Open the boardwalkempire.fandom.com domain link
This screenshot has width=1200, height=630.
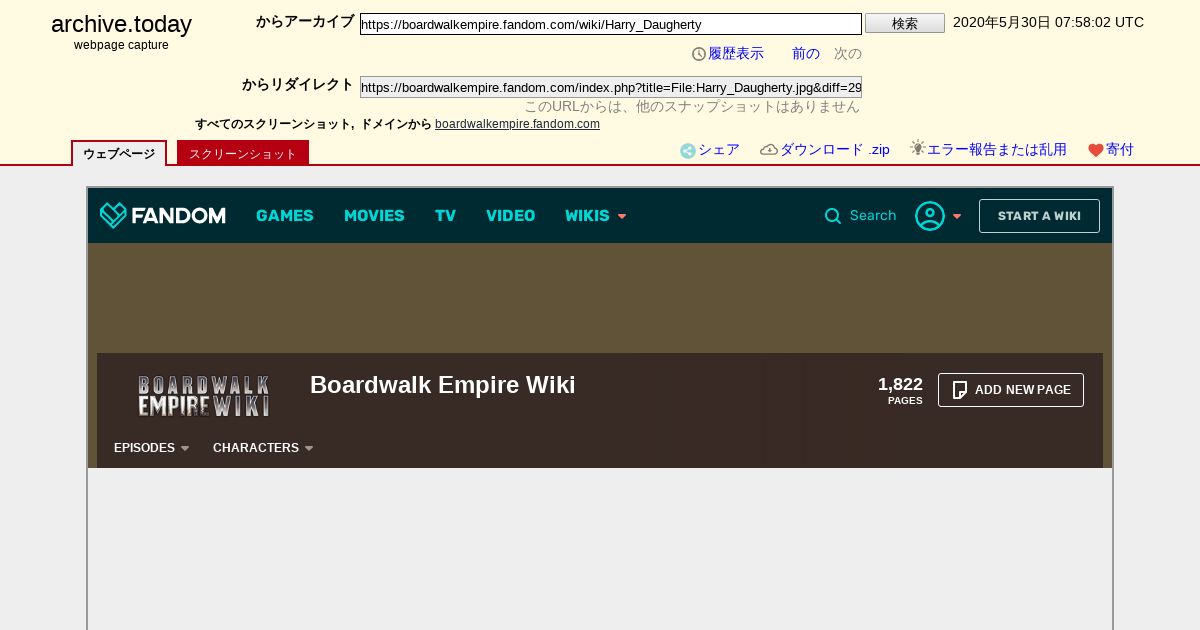[x=517, y=124]
